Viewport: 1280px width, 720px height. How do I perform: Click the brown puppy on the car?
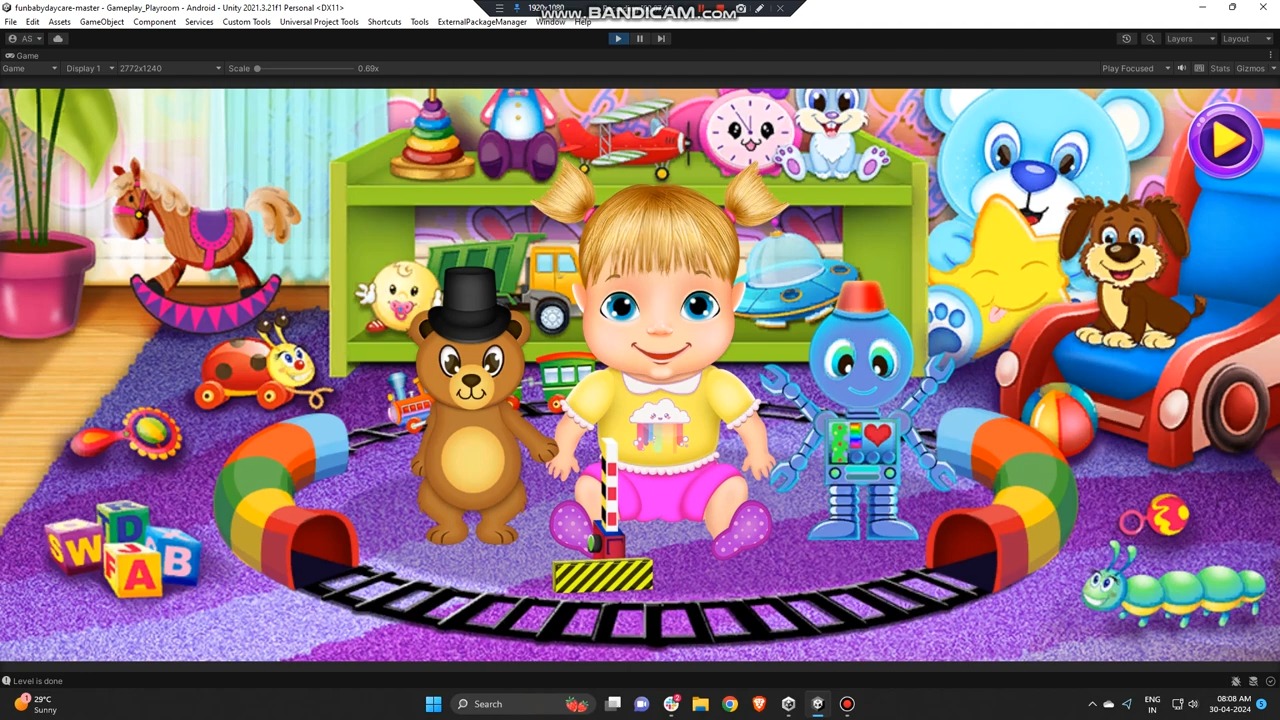(x=1130, y=270)
